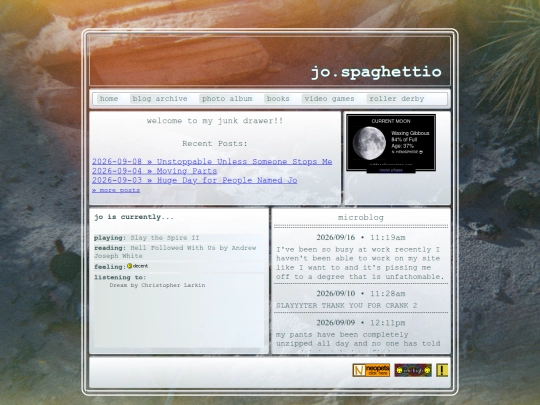Open the blog archive page
The image size is (540, 405).
click(160, 99)
